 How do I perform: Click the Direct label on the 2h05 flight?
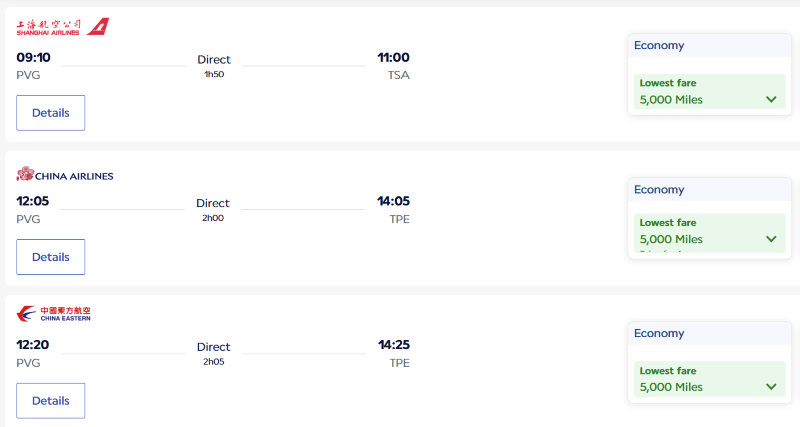(x=214, y=347)
